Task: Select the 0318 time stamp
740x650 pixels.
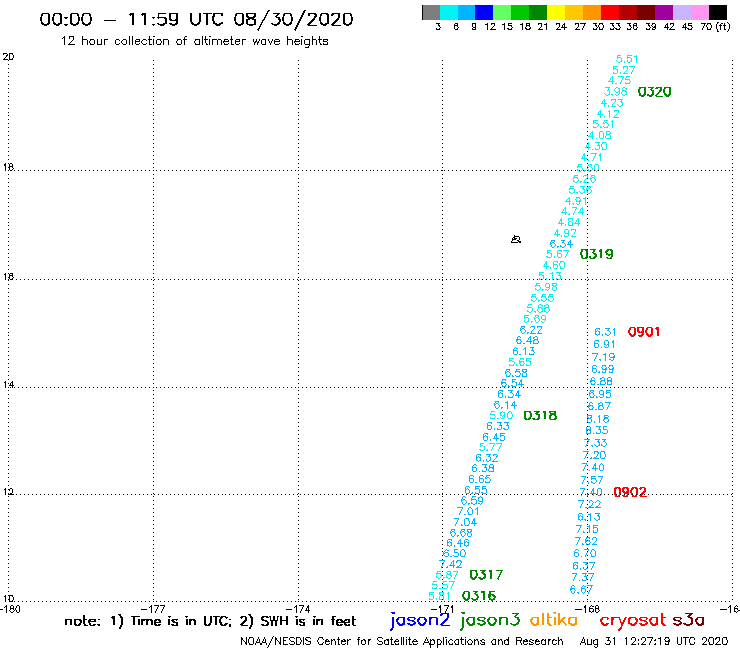Action: [540, 415]
